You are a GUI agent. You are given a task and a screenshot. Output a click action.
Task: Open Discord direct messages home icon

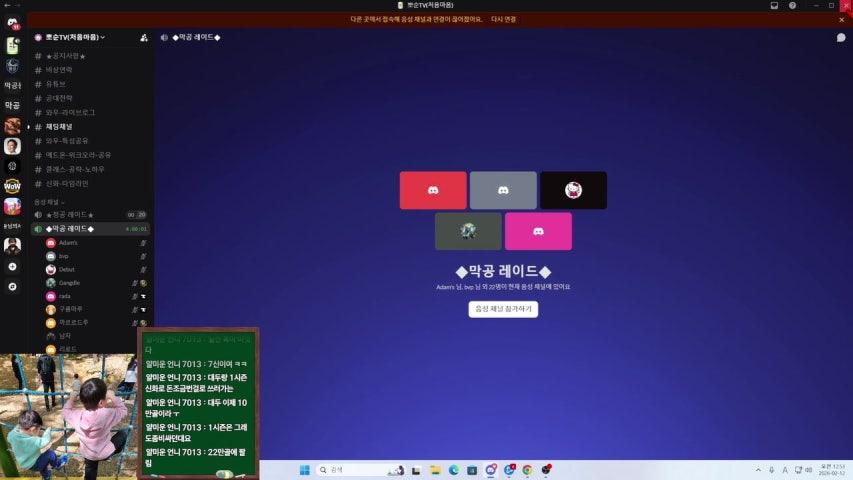pyautogui.click(x=12, y=23)
